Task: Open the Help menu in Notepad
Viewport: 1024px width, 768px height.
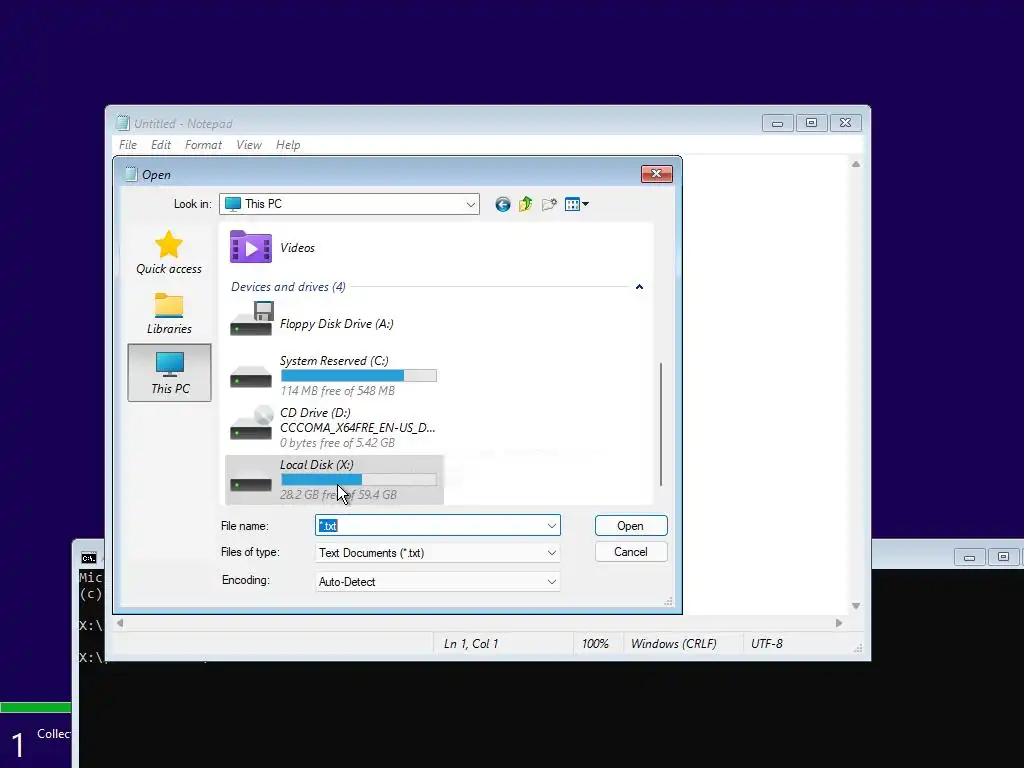Action: (288, 145)
